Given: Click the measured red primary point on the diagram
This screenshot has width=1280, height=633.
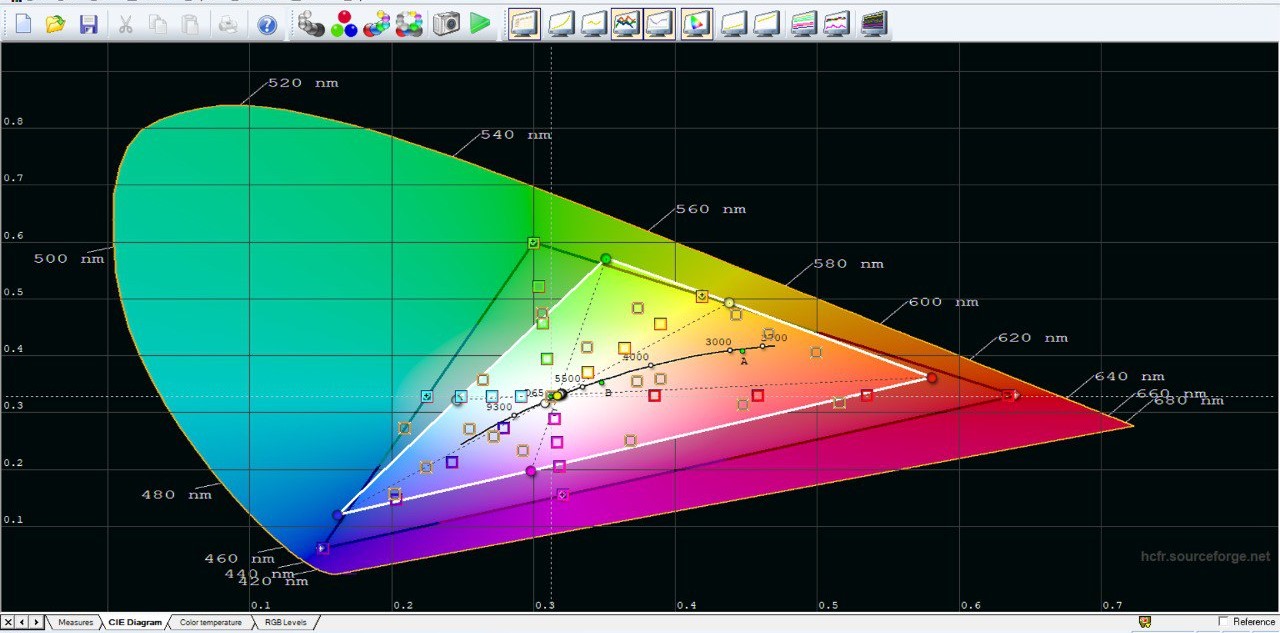Looking at the screenshot, I should 932,378.
